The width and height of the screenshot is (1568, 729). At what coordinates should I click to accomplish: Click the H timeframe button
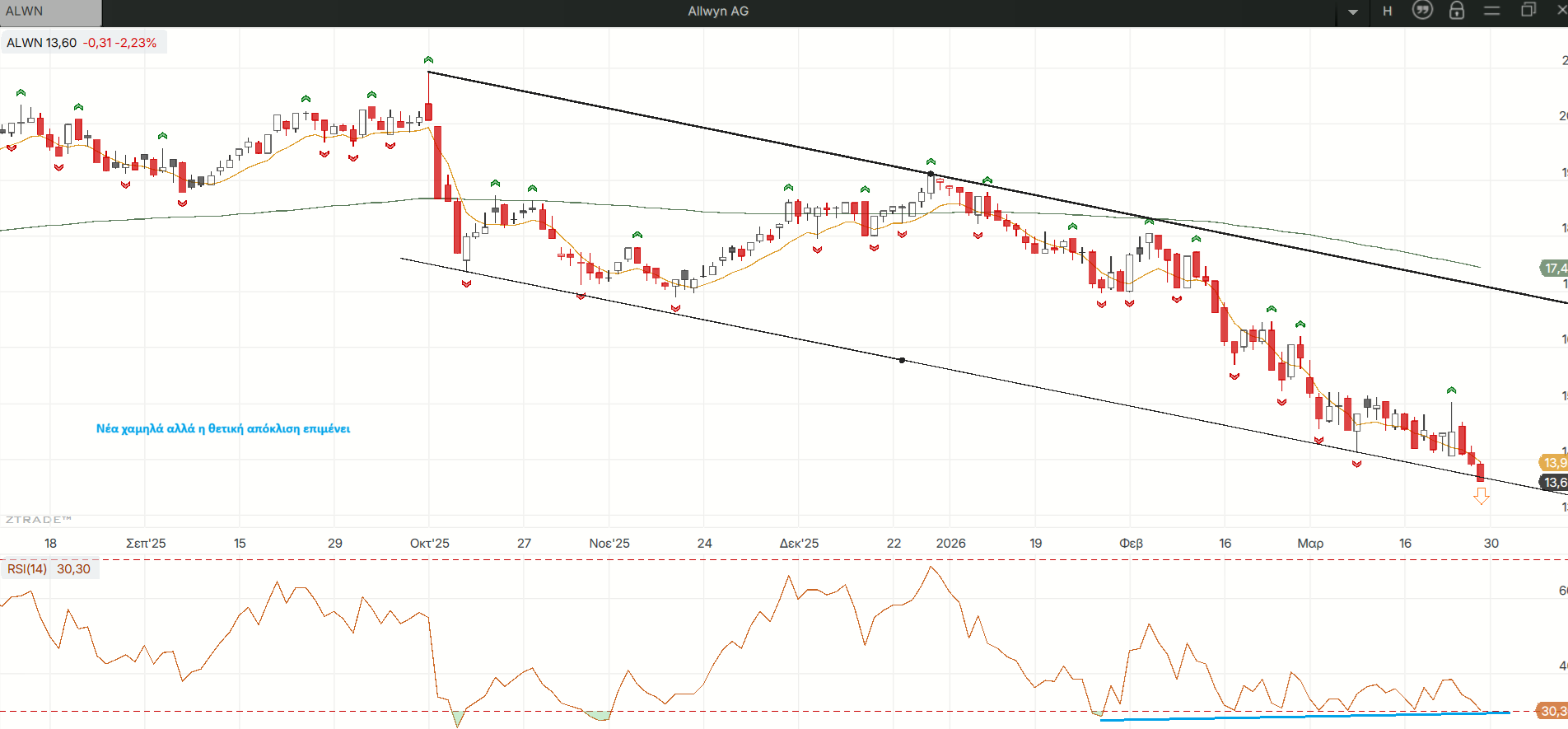[1388, 12]
